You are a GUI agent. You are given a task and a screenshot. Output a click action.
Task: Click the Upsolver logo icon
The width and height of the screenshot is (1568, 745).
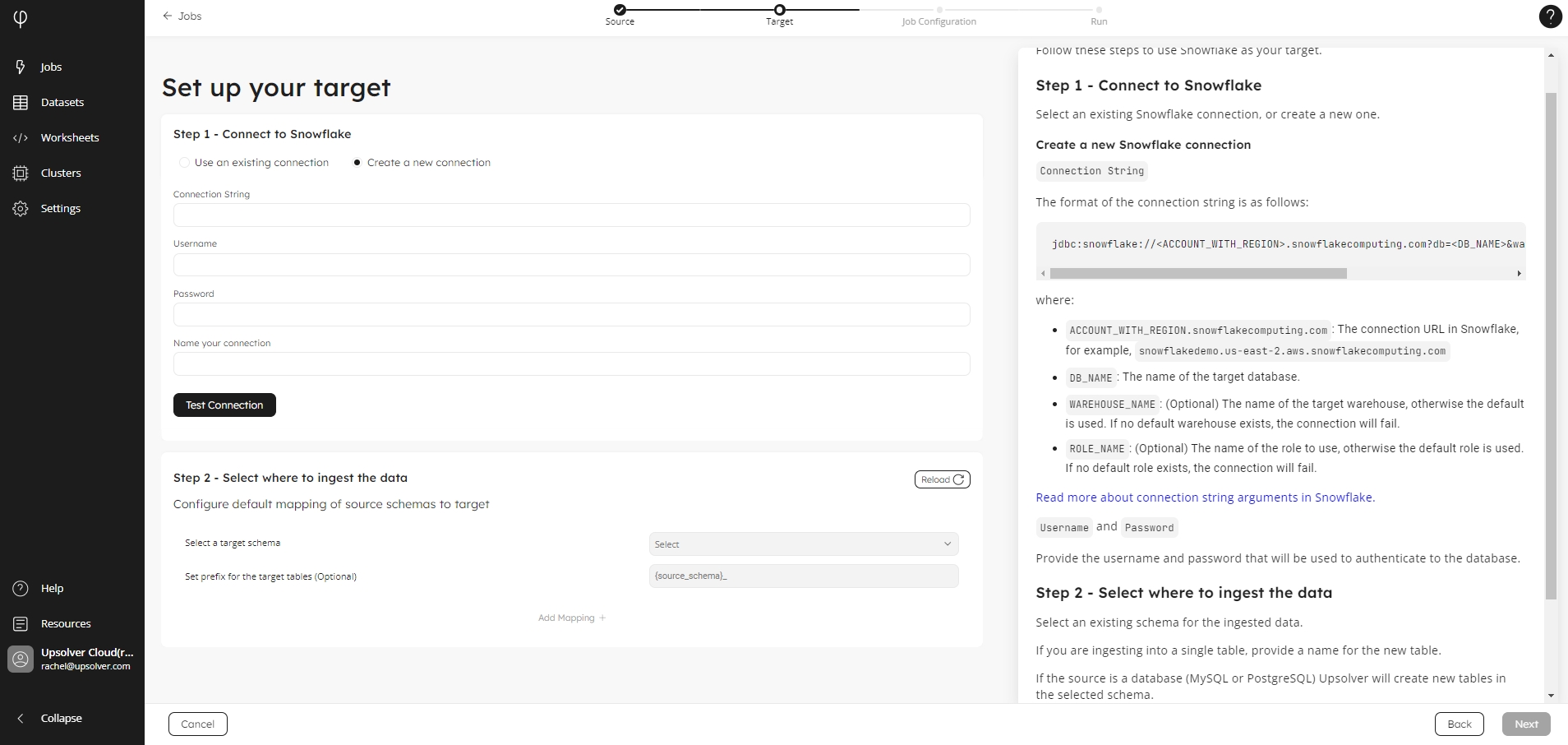click(21, 18)
